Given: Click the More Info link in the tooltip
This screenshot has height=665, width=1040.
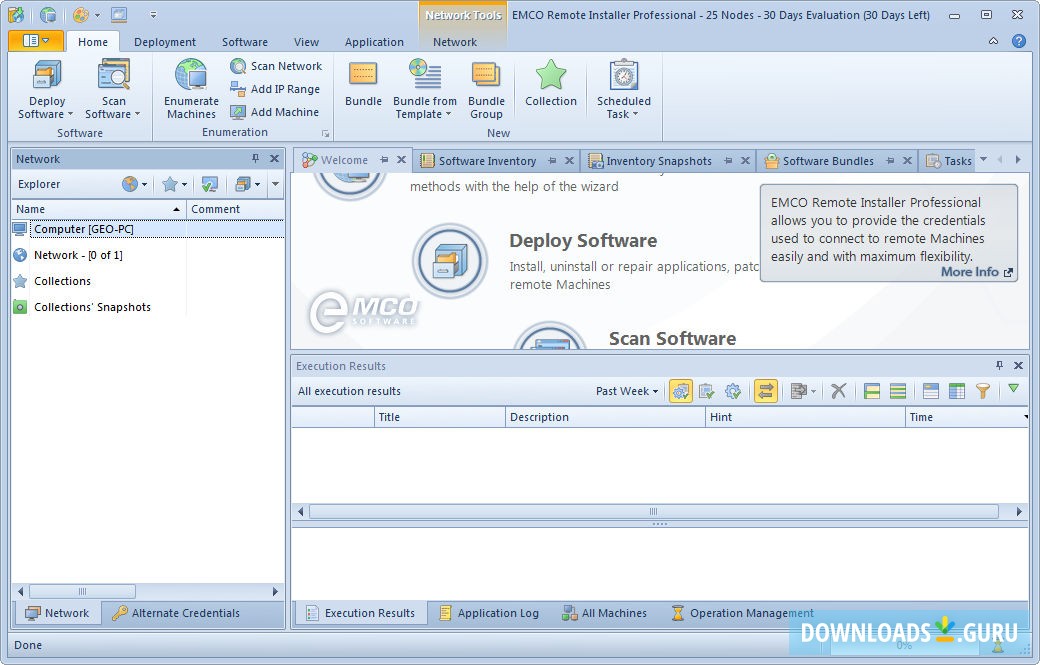Looking at the screenshot, I should click(x=969, y=271).
